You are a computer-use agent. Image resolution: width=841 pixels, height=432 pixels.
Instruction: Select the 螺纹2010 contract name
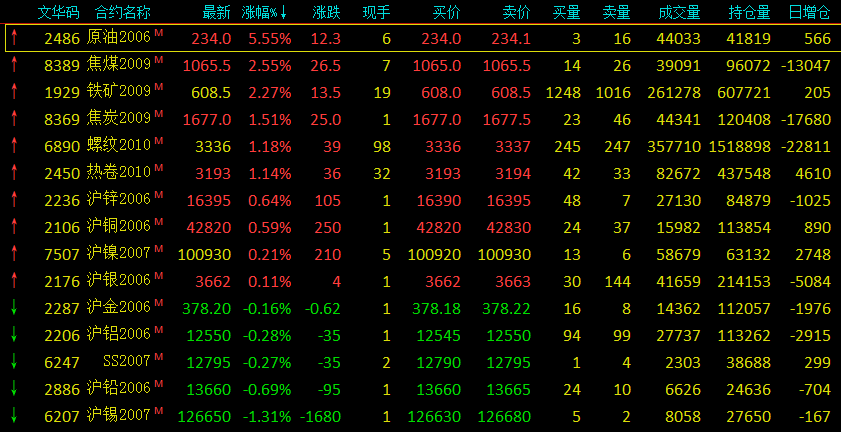pos(119,145)
